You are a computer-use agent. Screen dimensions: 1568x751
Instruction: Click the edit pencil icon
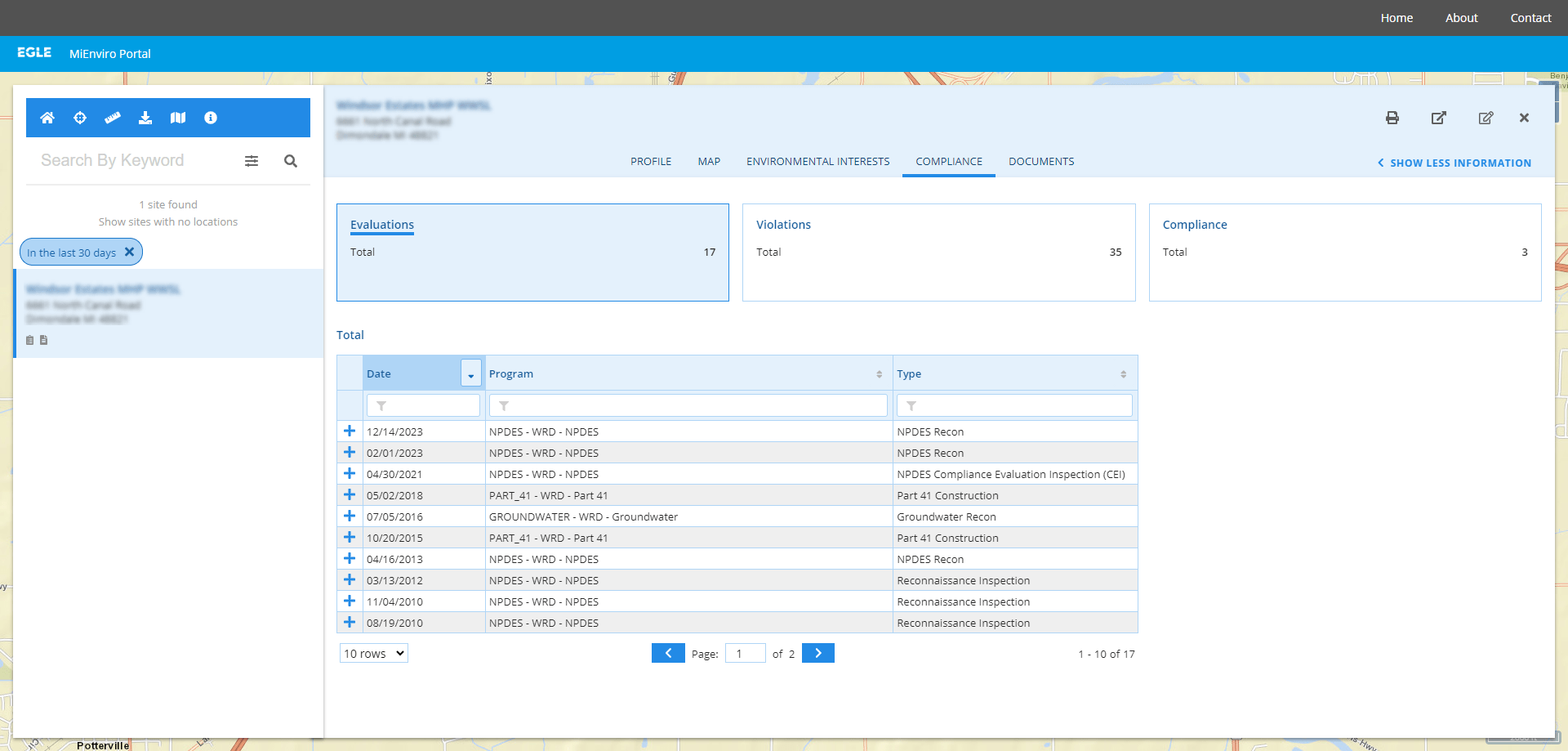[1486, 118]
